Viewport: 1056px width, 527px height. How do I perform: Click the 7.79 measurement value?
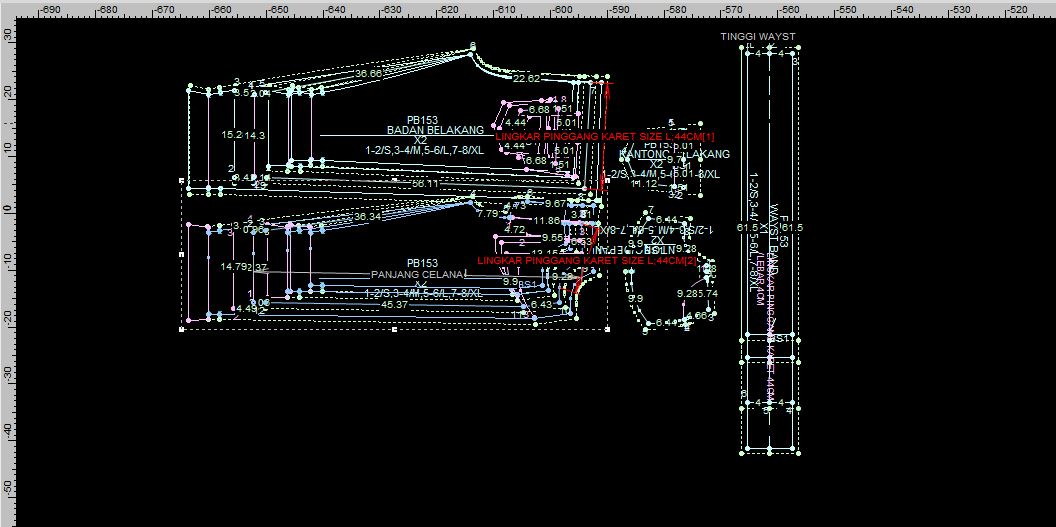488,214
